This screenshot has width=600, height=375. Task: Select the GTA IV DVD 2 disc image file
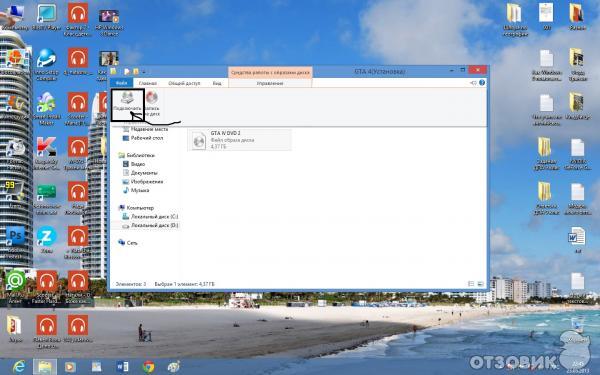[240, 140]
